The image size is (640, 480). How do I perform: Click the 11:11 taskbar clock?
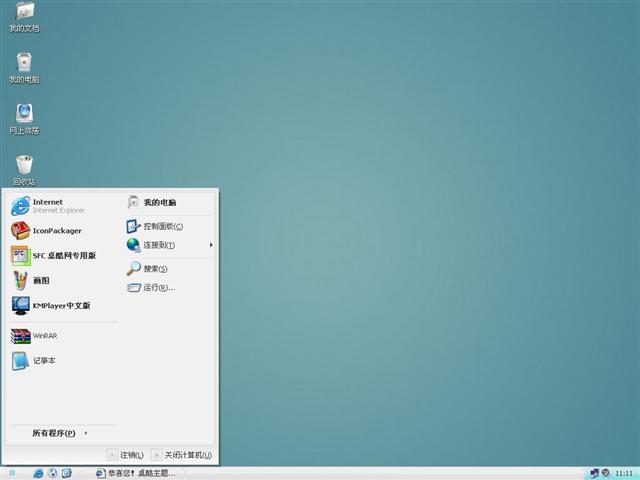[x=624, y=473]
